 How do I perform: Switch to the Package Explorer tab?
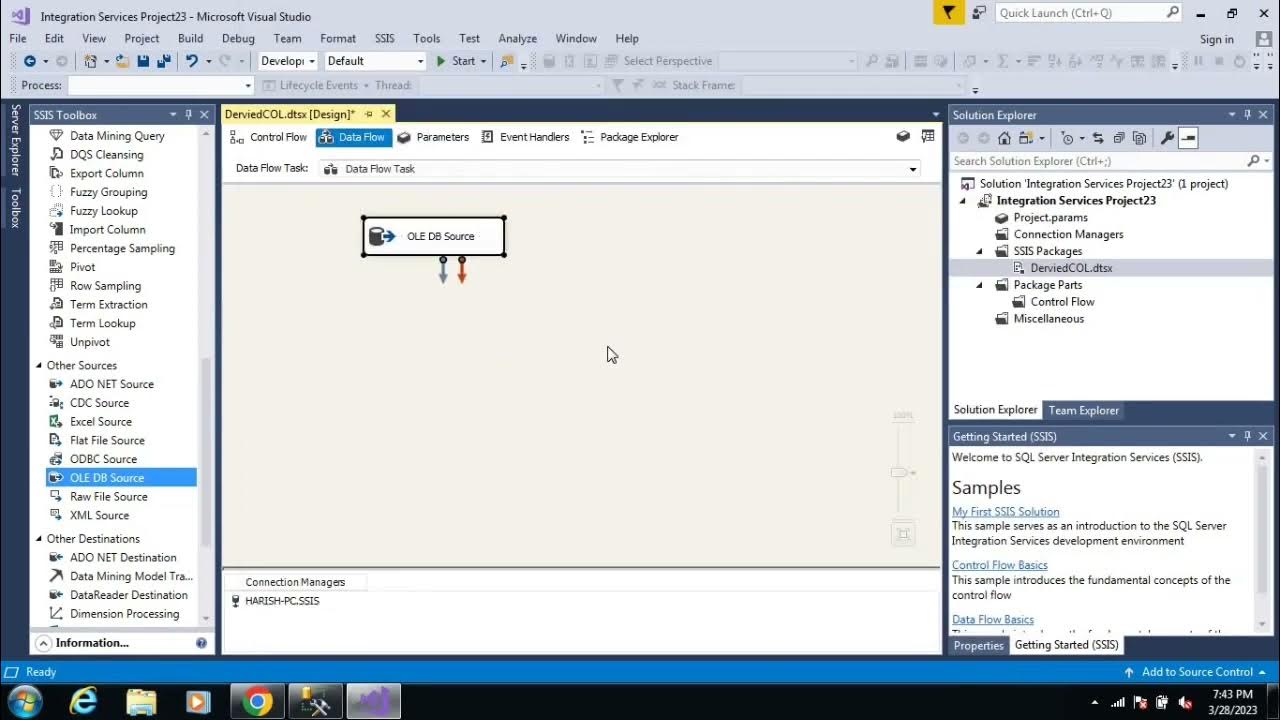pyautogui.click(x=630, y=137)
